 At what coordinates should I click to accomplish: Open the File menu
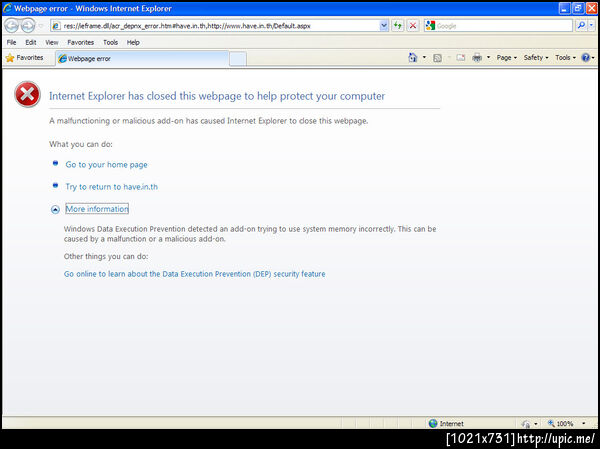tap(11, 42)
